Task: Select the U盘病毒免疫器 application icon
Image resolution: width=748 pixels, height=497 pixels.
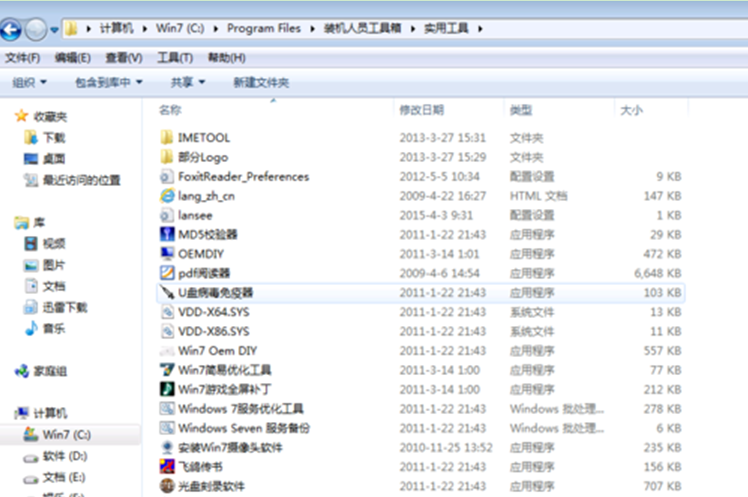Action: pyautogui.click(x=166, y=292)
